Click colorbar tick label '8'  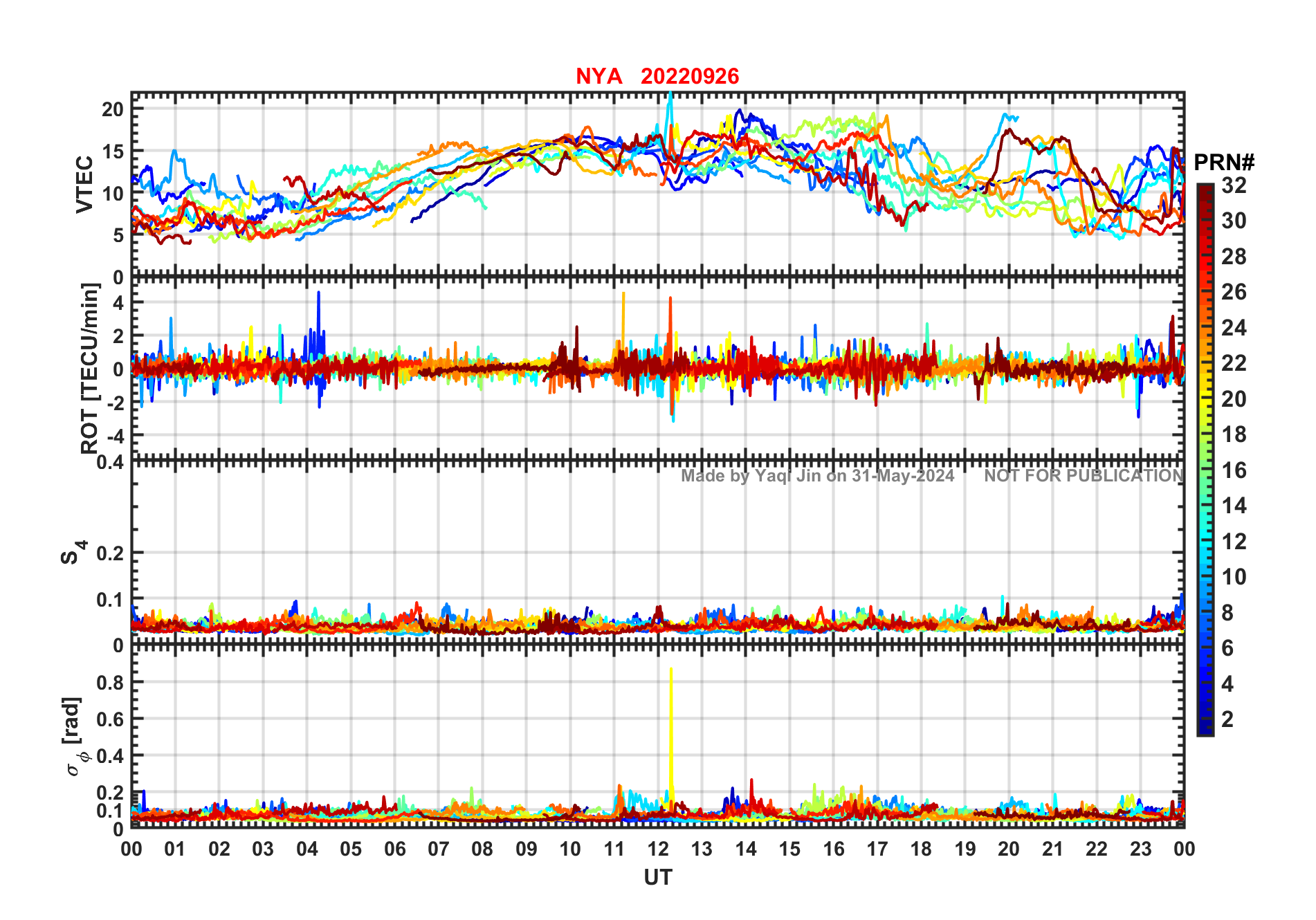click(1227, 612)
